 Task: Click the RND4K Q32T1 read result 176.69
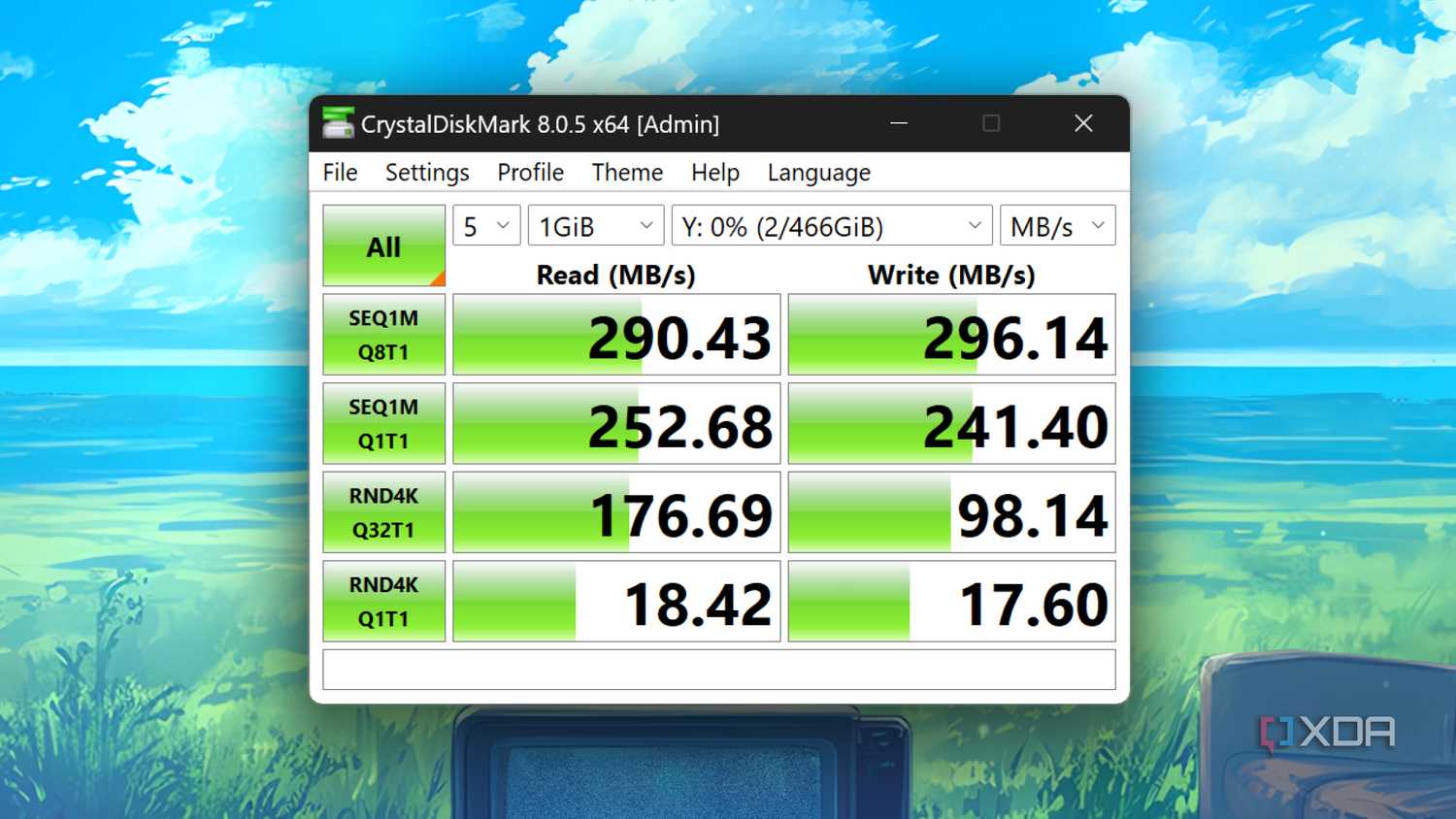tap(616, 512)
